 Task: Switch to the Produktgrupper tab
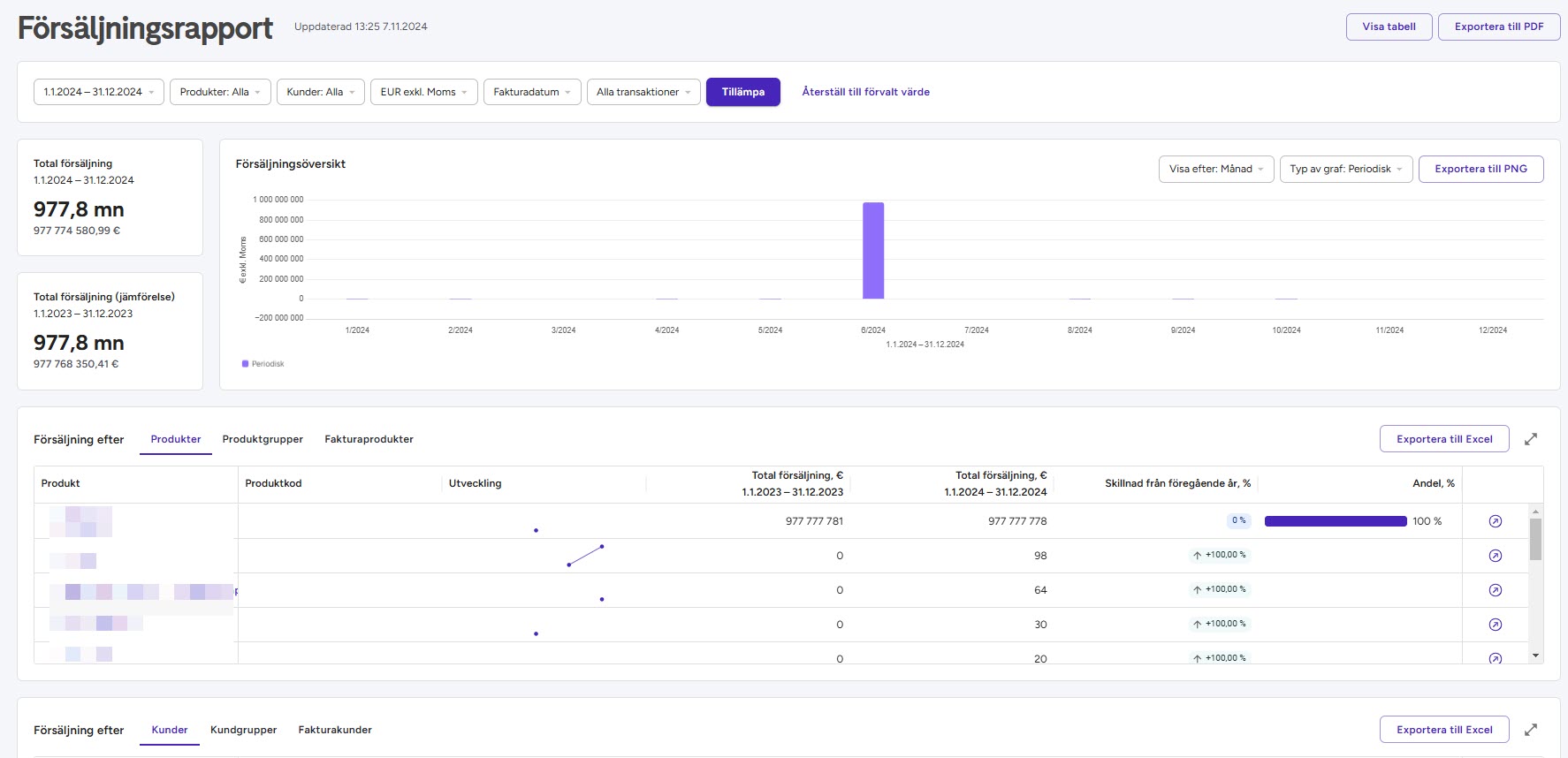263,439
